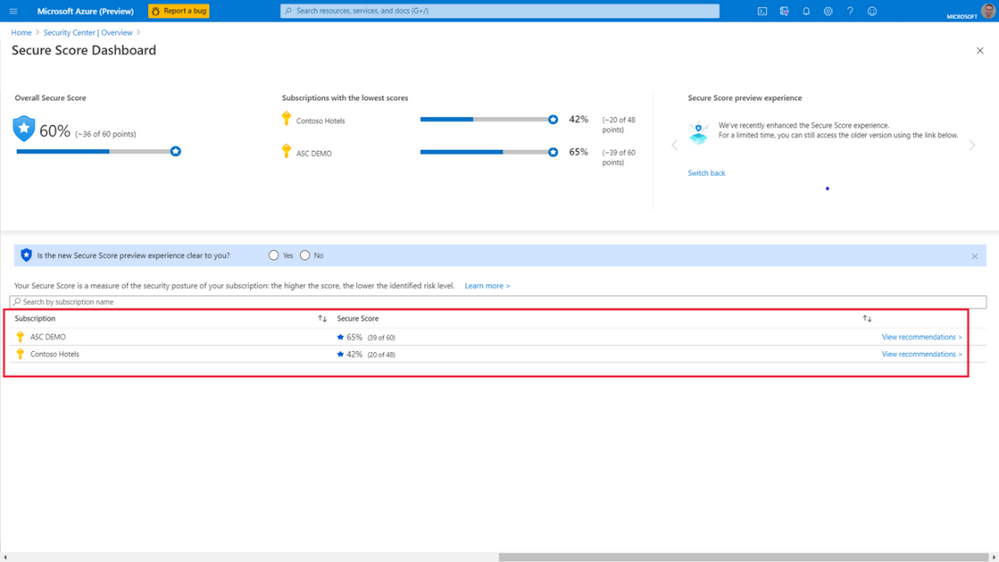Select No for the preview experience survey
The height and width of the screenshot is (562, 999).
click(x=305, y=255)
